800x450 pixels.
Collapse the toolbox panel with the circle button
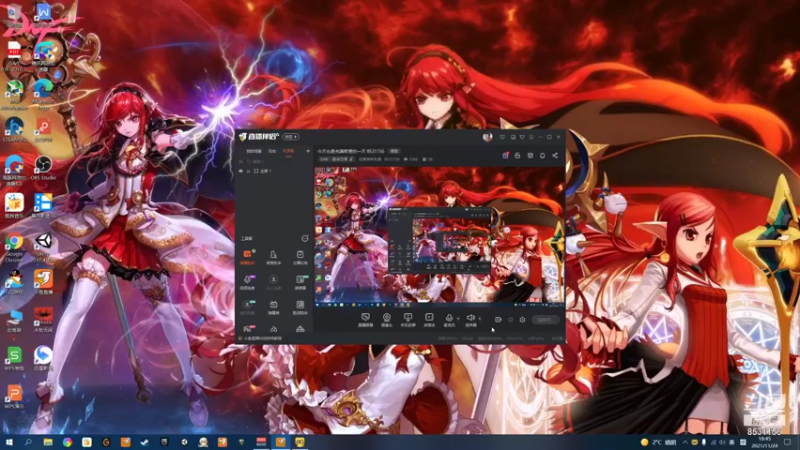tap(305, 238)
